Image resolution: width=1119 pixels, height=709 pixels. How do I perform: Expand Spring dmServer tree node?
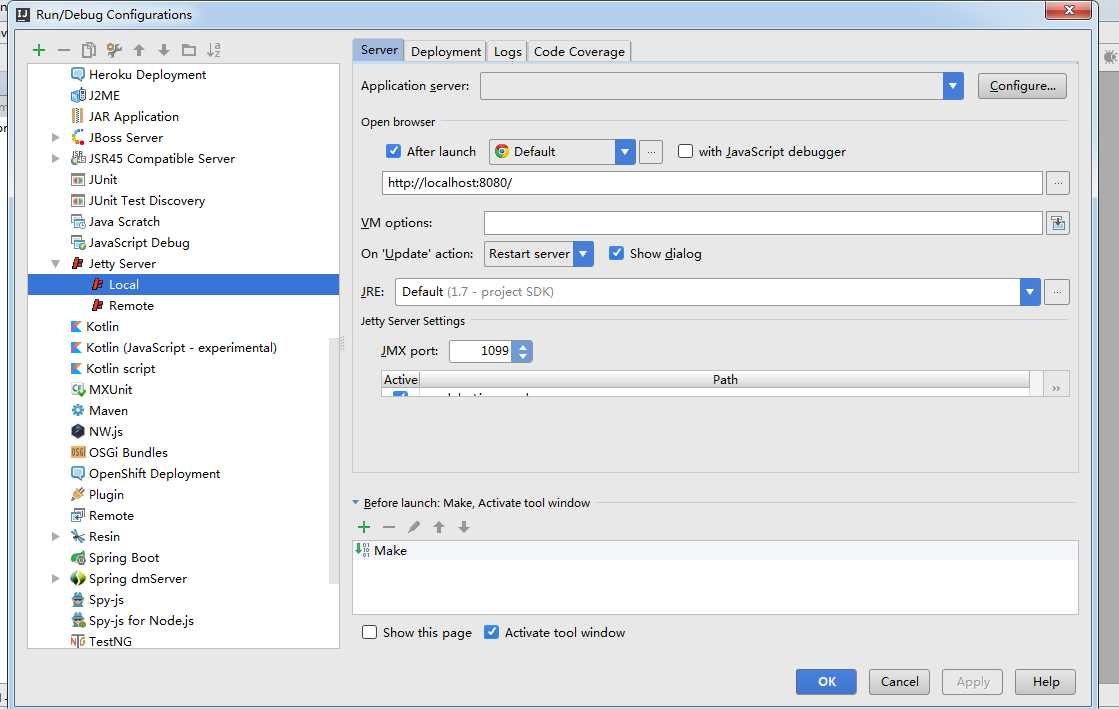coord(56,578)
